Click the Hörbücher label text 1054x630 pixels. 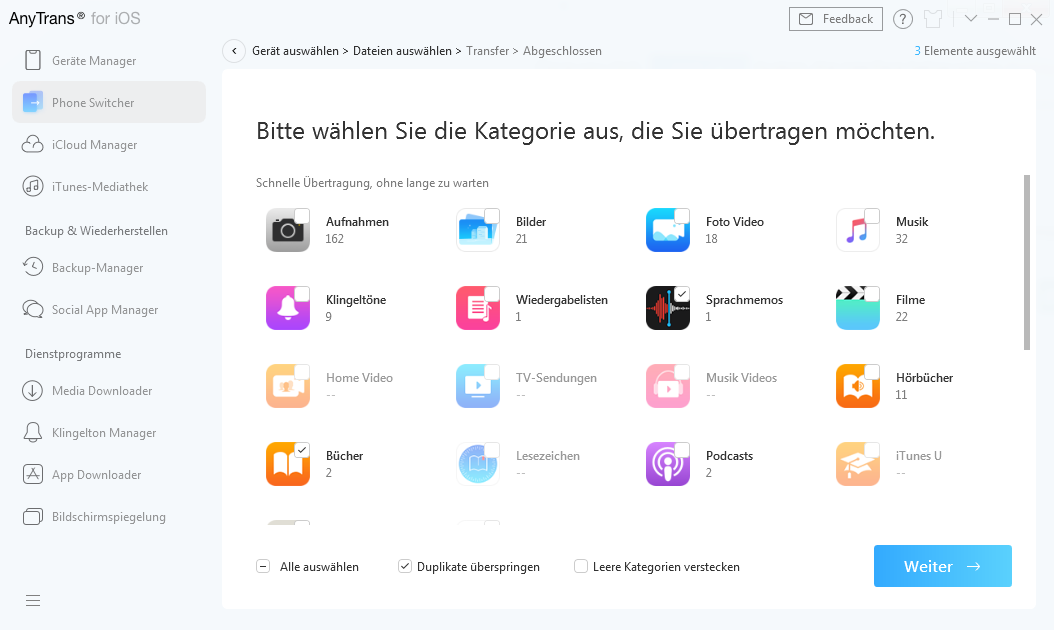coord(924,378)
